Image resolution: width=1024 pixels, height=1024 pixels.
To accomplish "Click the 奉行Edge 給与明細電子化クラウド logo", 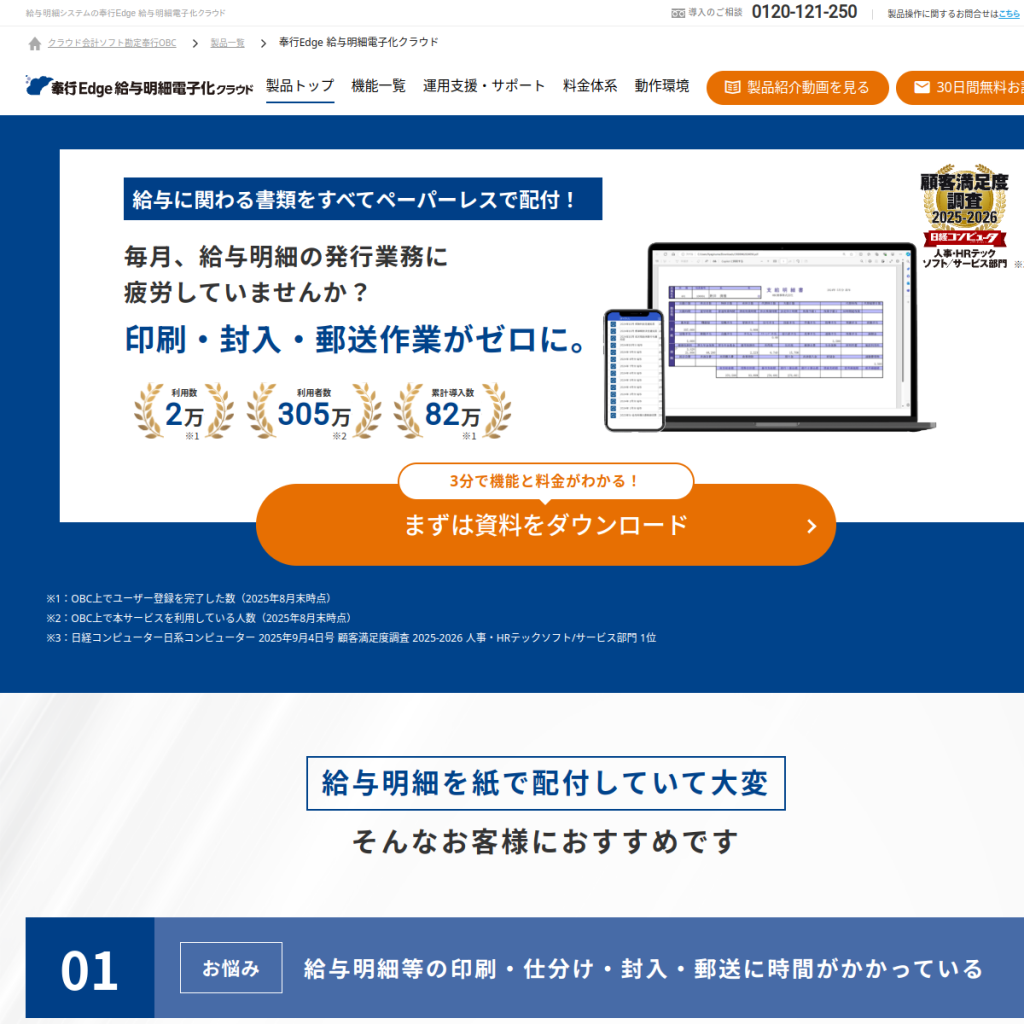I will coord(139,87).
